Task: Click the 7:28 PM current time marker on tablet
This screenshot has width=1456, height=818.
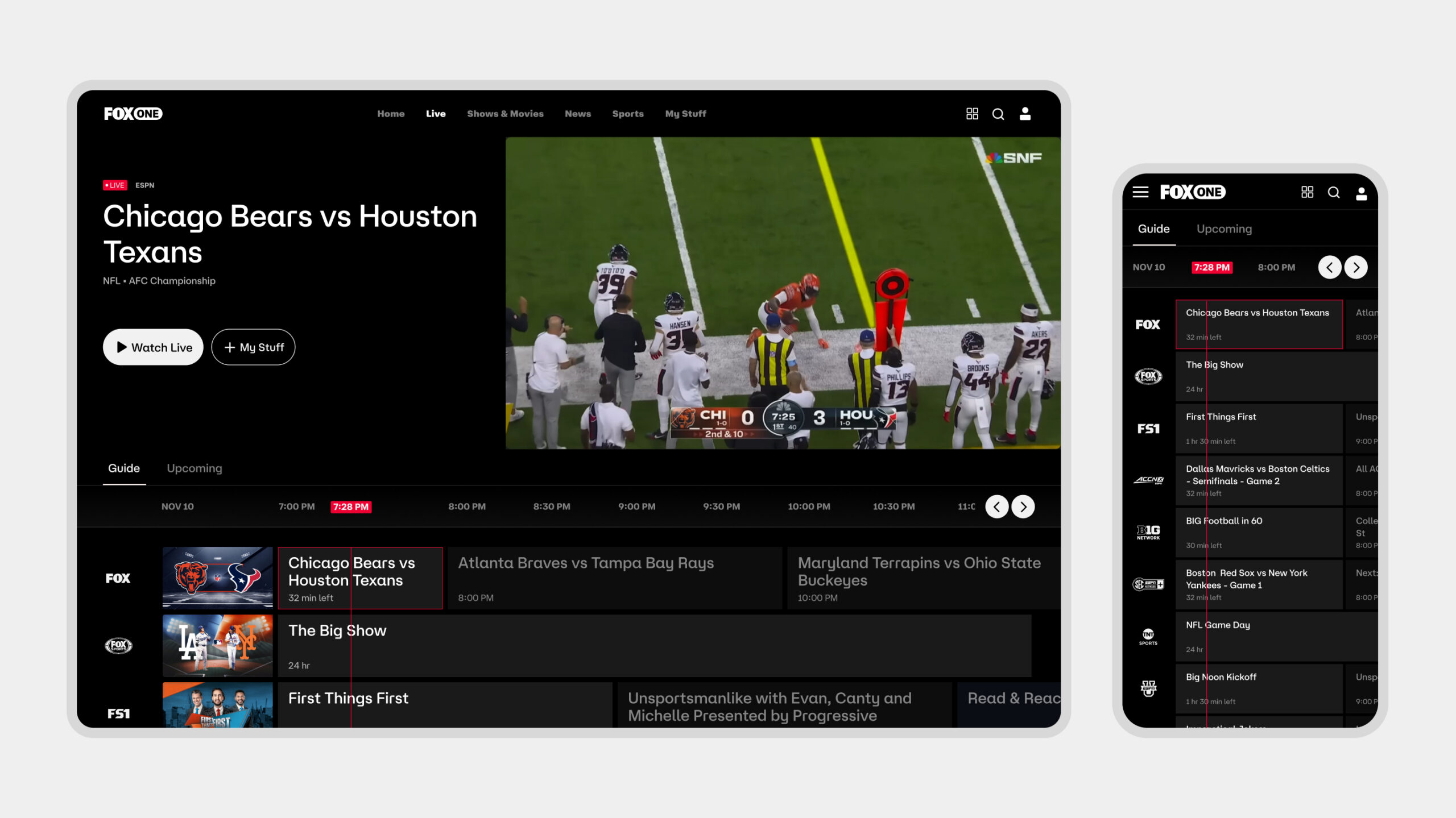Action: tap(351, 506)
